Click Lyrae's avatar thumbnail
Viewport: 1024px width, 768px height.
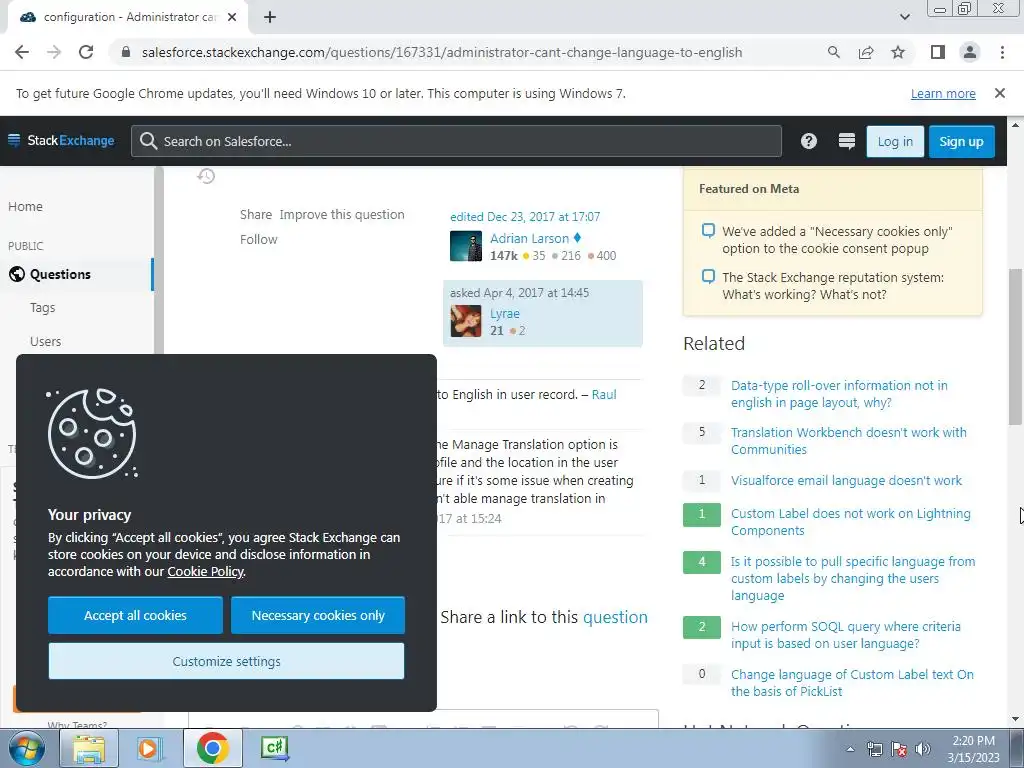click(466, 321)
